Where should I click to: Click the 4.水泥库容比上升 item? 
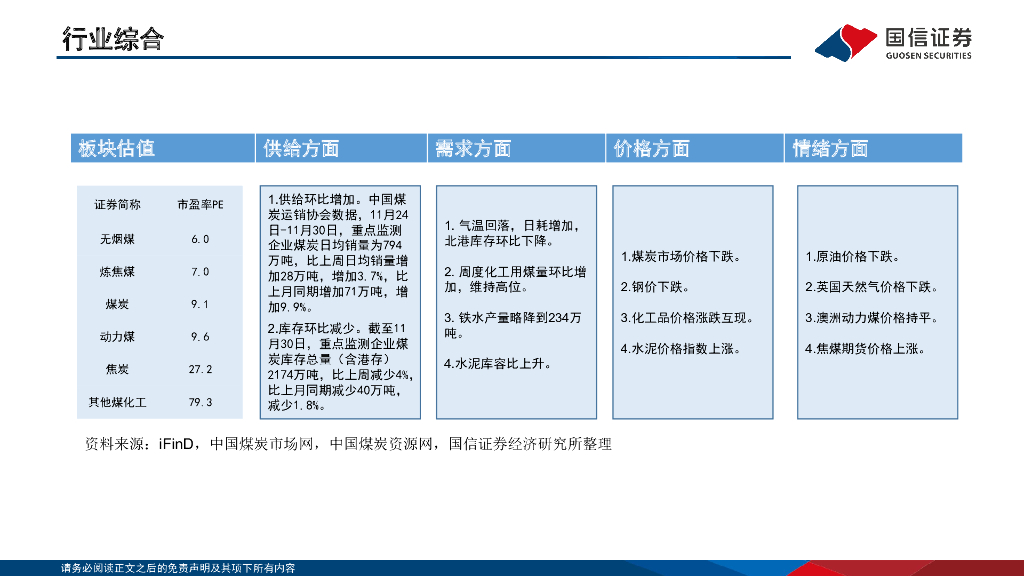[498, 364]
